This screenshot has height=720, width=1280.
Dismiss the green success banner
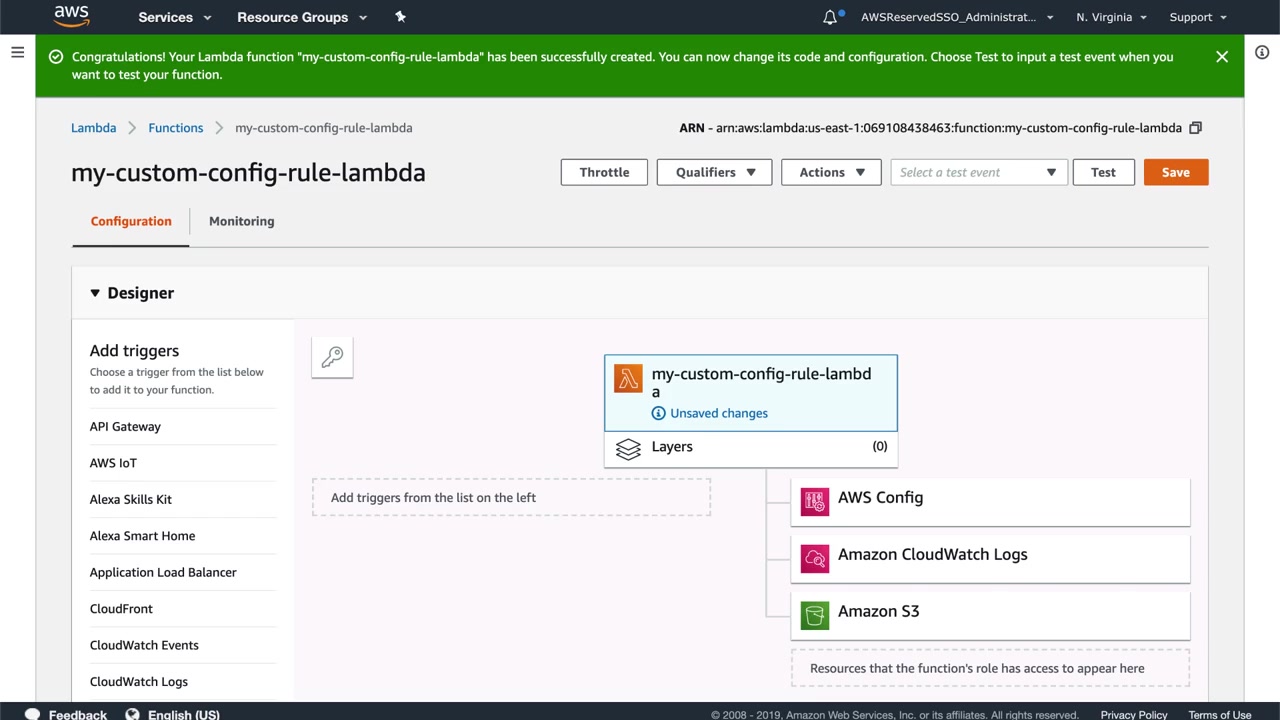click(x=1222, y=57)
